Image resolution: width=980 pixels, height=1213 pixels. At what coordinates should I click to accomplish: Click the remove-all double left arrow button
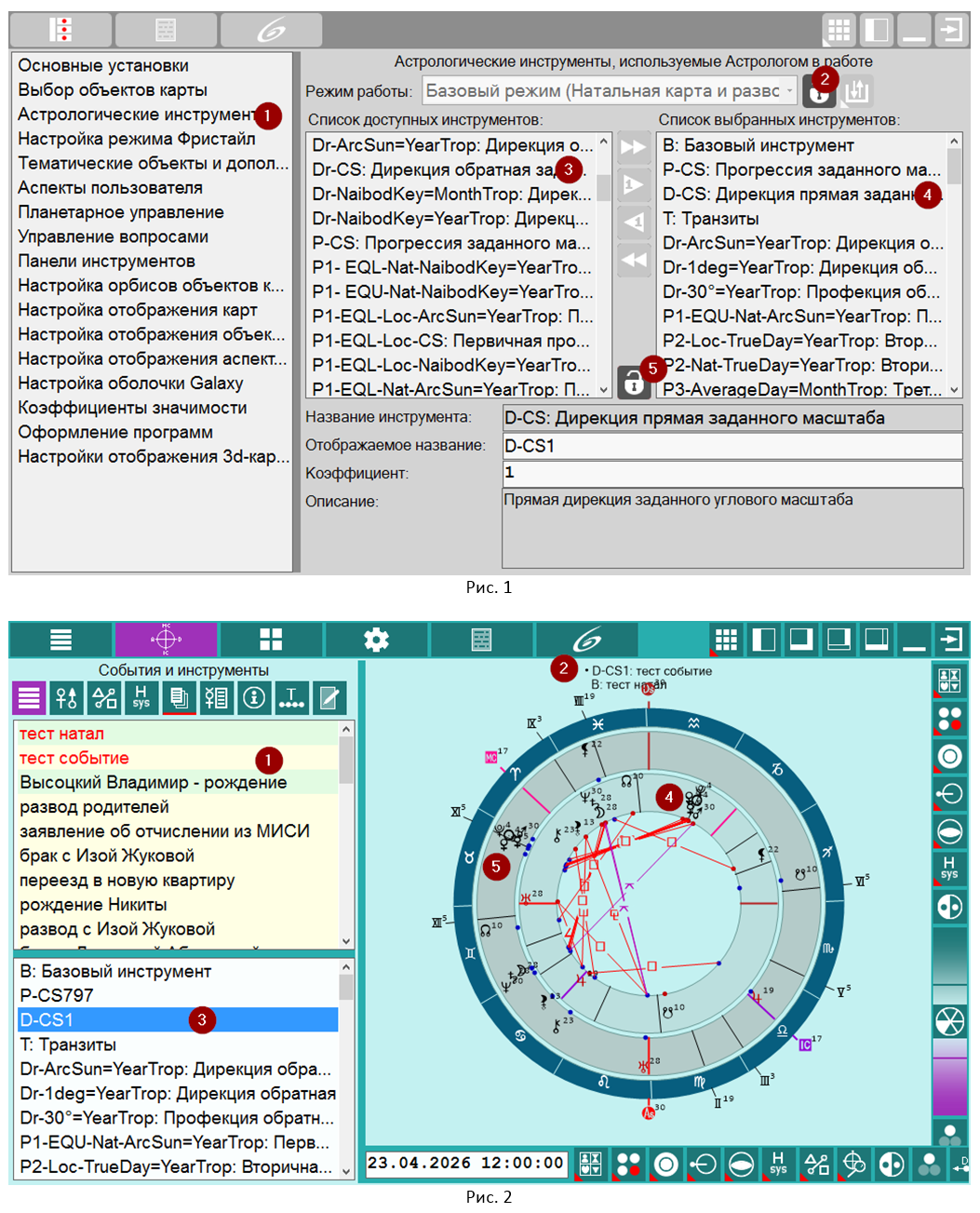634,260
